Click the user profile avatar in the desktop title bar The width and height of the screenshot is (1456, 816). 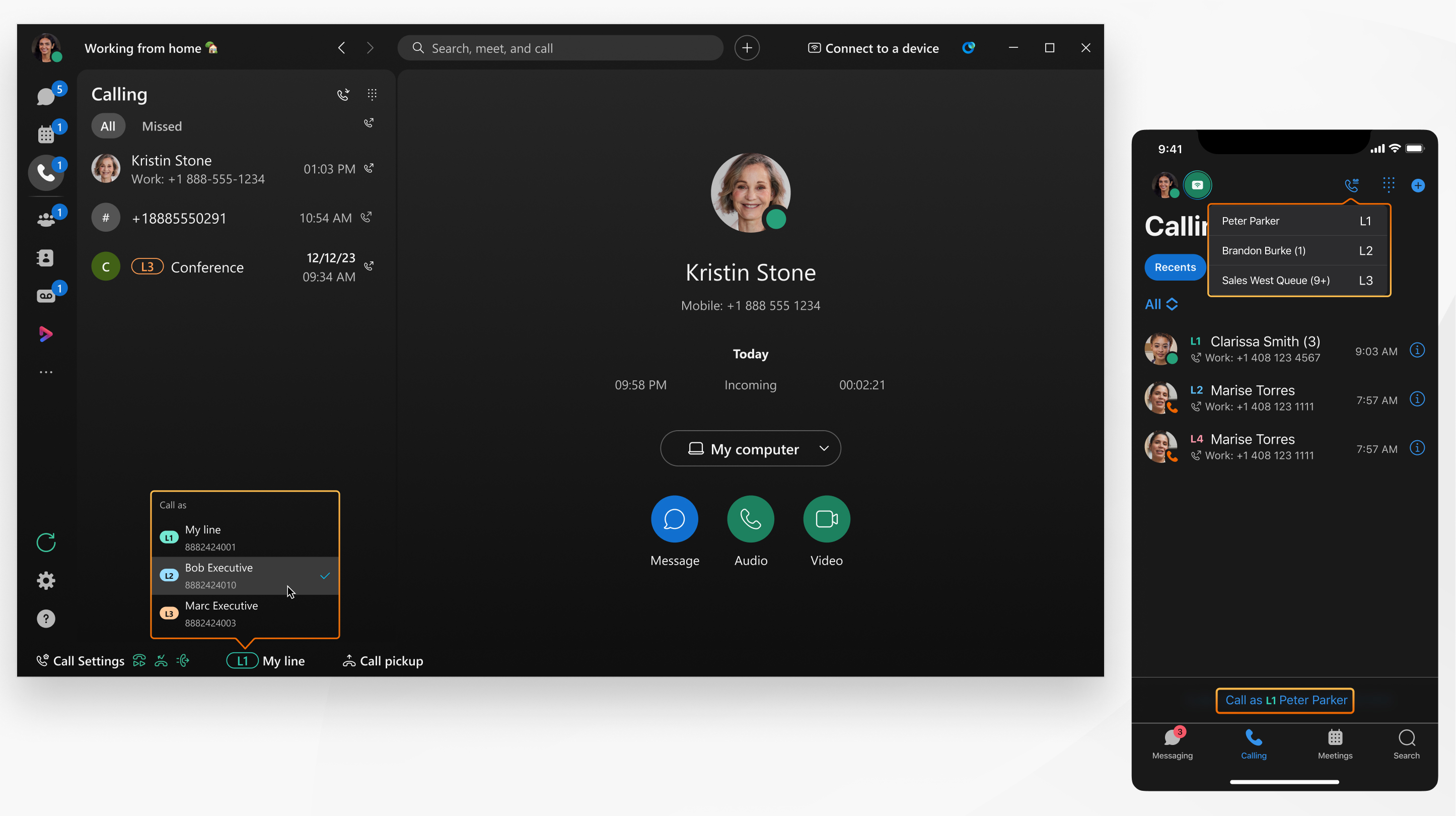click(46, 47)
